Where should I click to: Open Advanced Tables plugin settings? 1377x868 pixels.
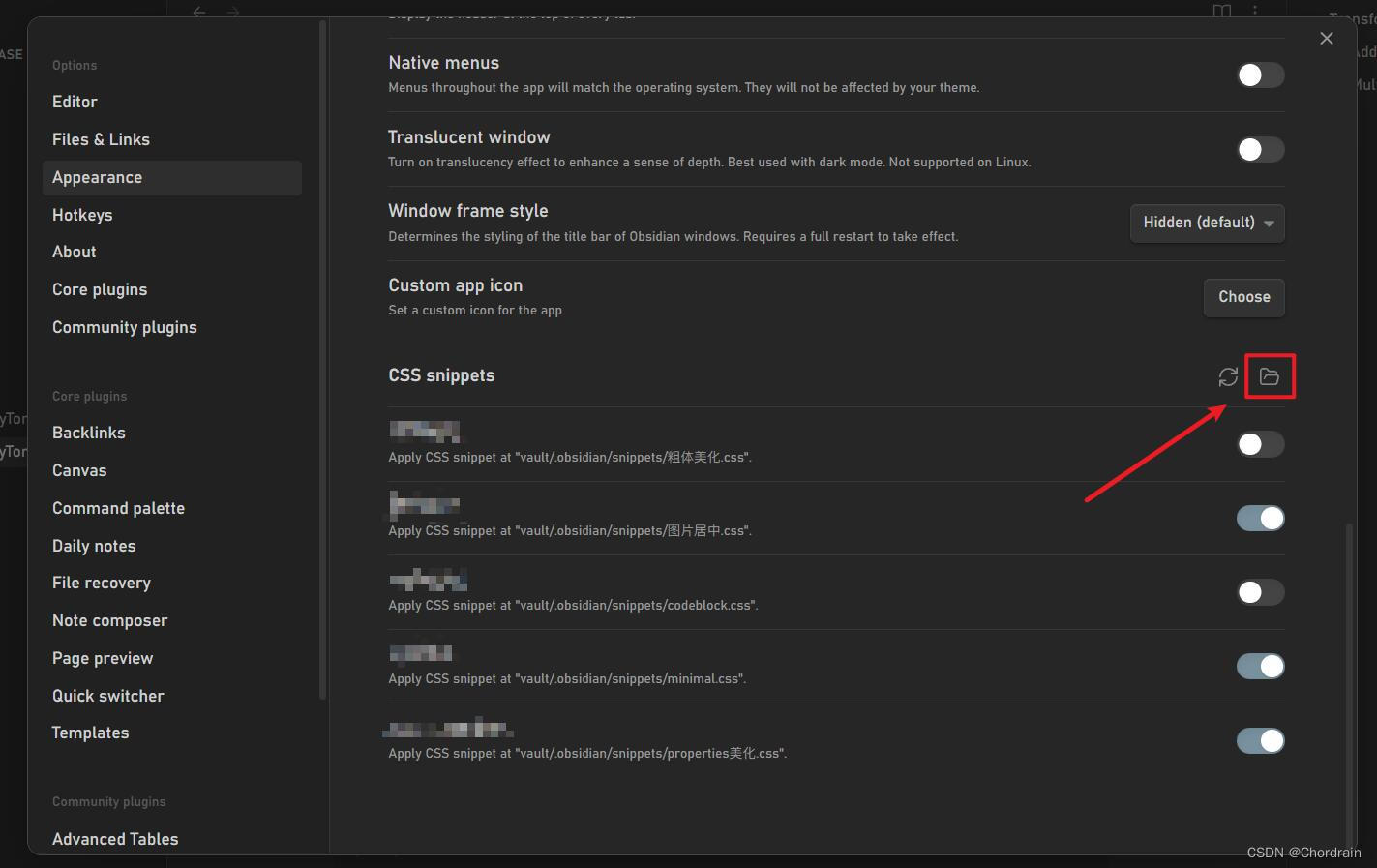114,838
